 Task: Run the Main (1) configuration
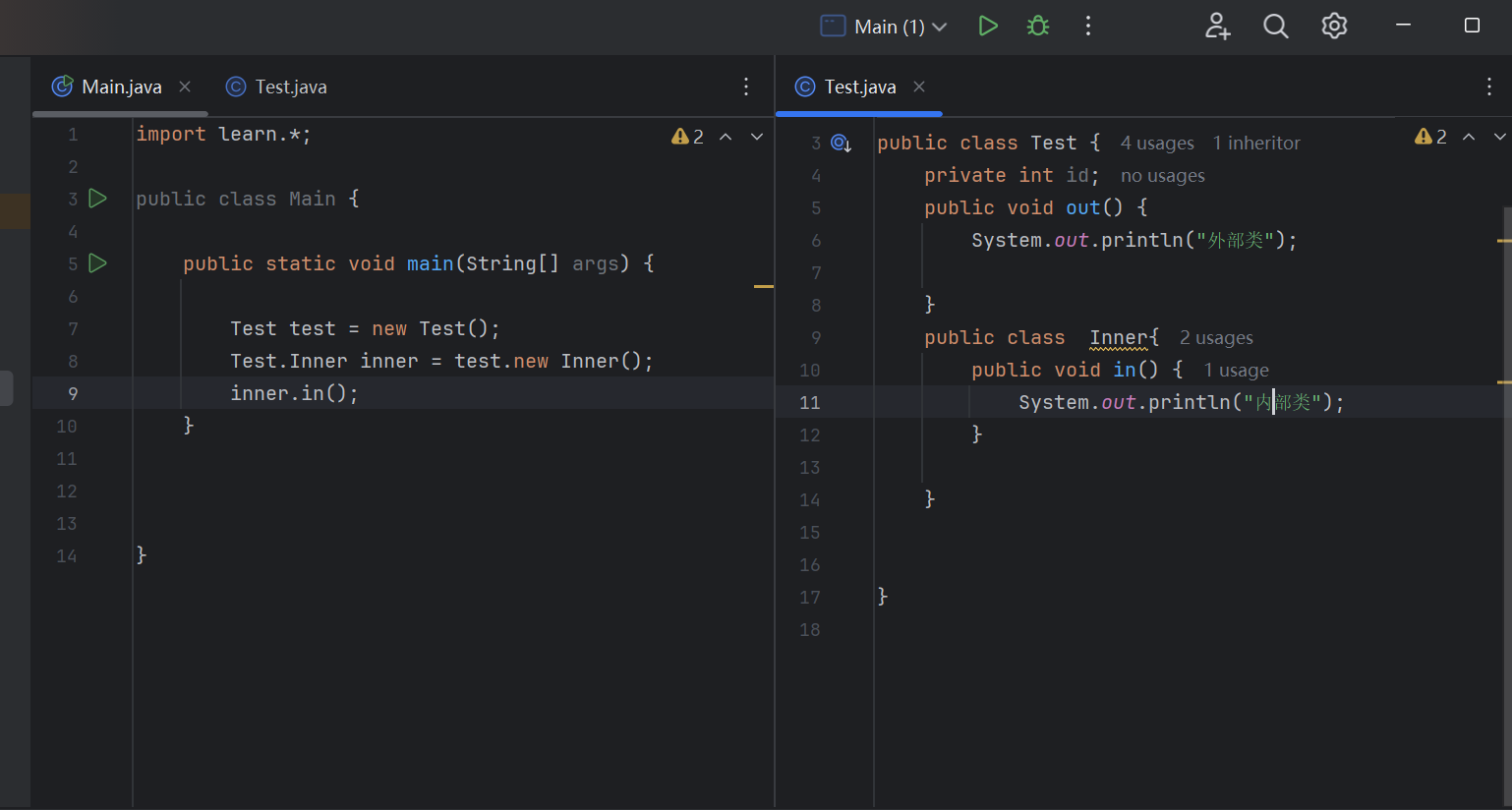(988, 26)
